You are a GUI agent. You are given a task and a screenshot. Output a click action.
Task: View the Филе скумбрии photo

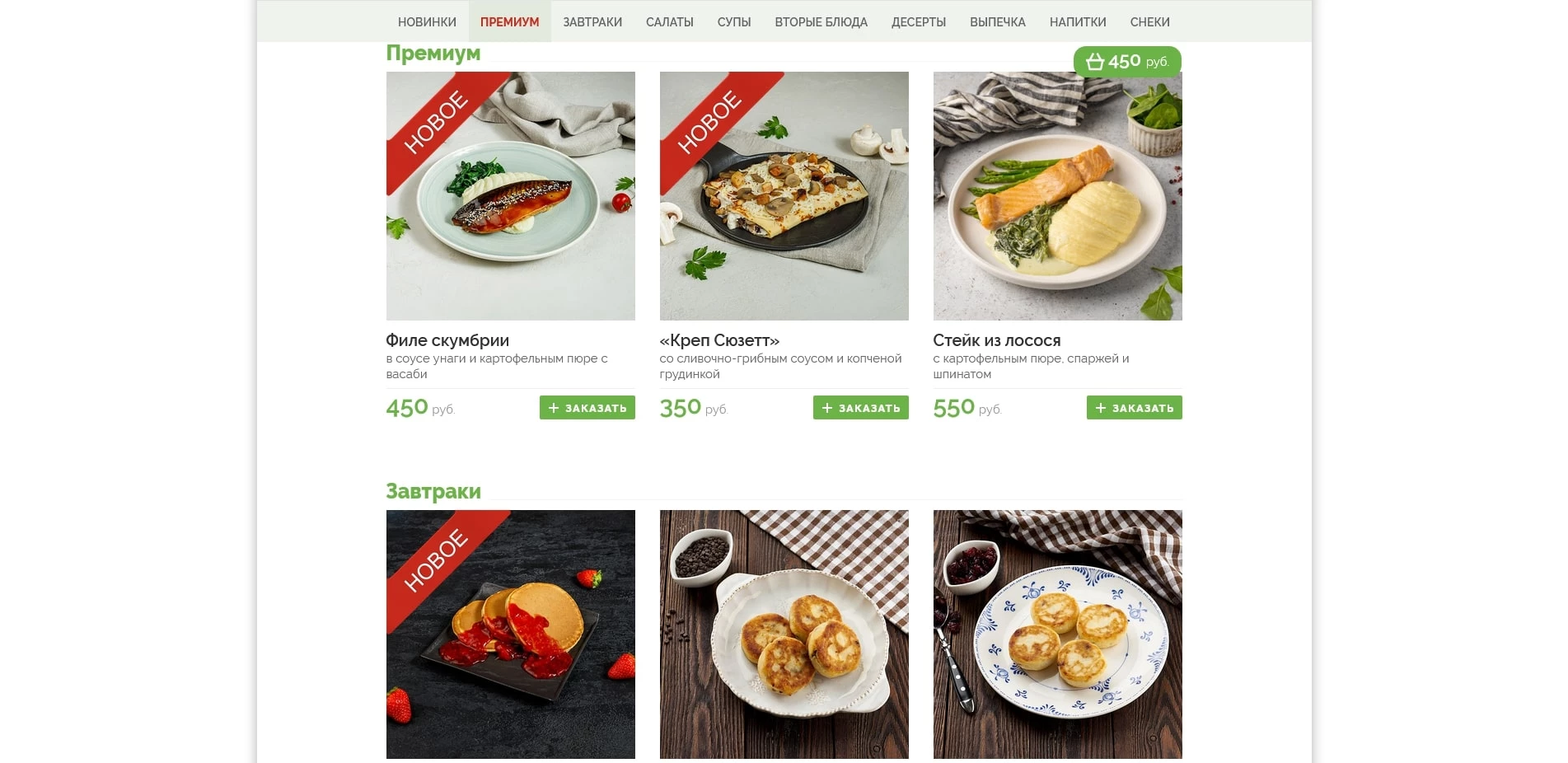(511, 196)
